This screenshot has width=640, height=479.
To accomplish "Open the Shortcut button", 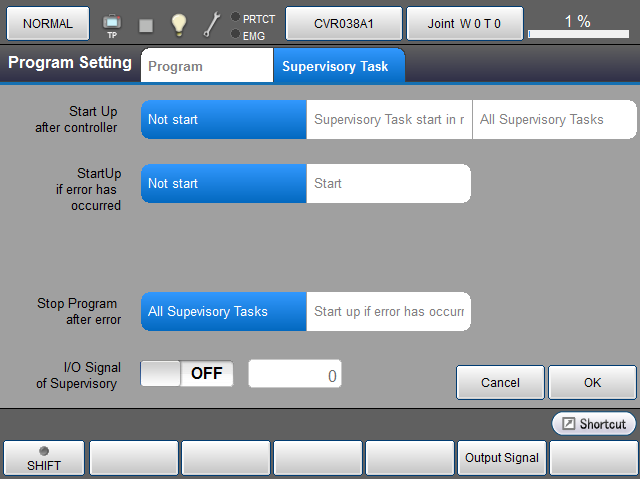I will coord(594,424).
